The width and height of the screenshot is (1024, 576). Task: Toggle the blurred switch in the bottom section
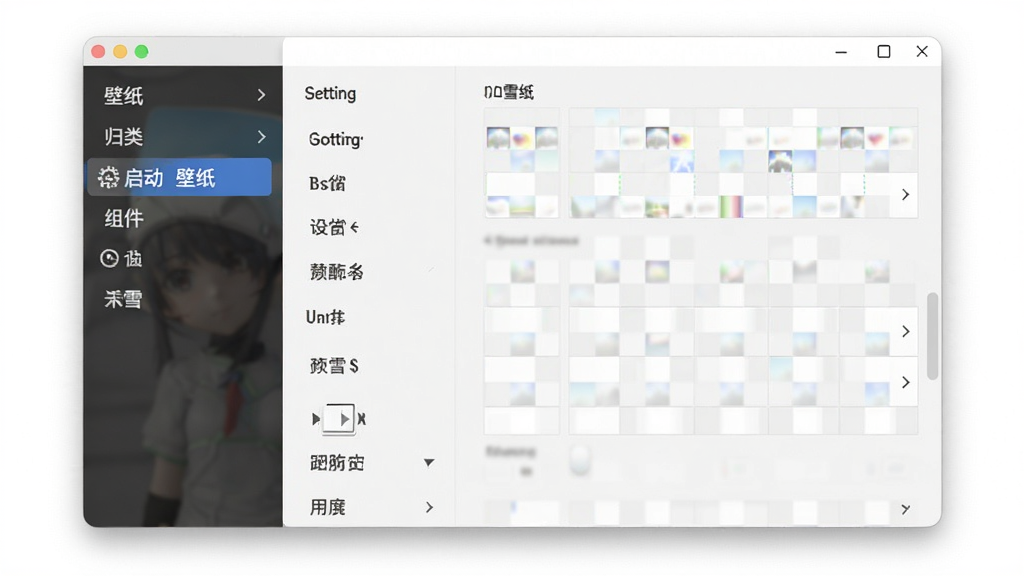pos(579,460)
